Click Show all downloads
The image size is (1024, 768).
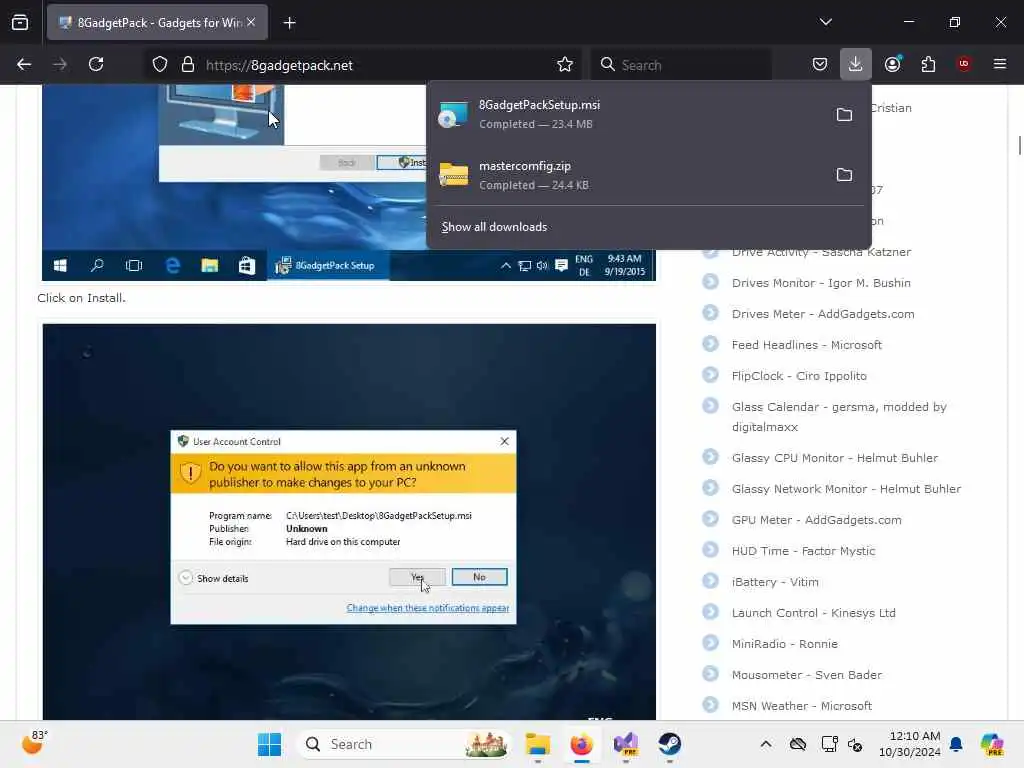click(x=494, y=227)
